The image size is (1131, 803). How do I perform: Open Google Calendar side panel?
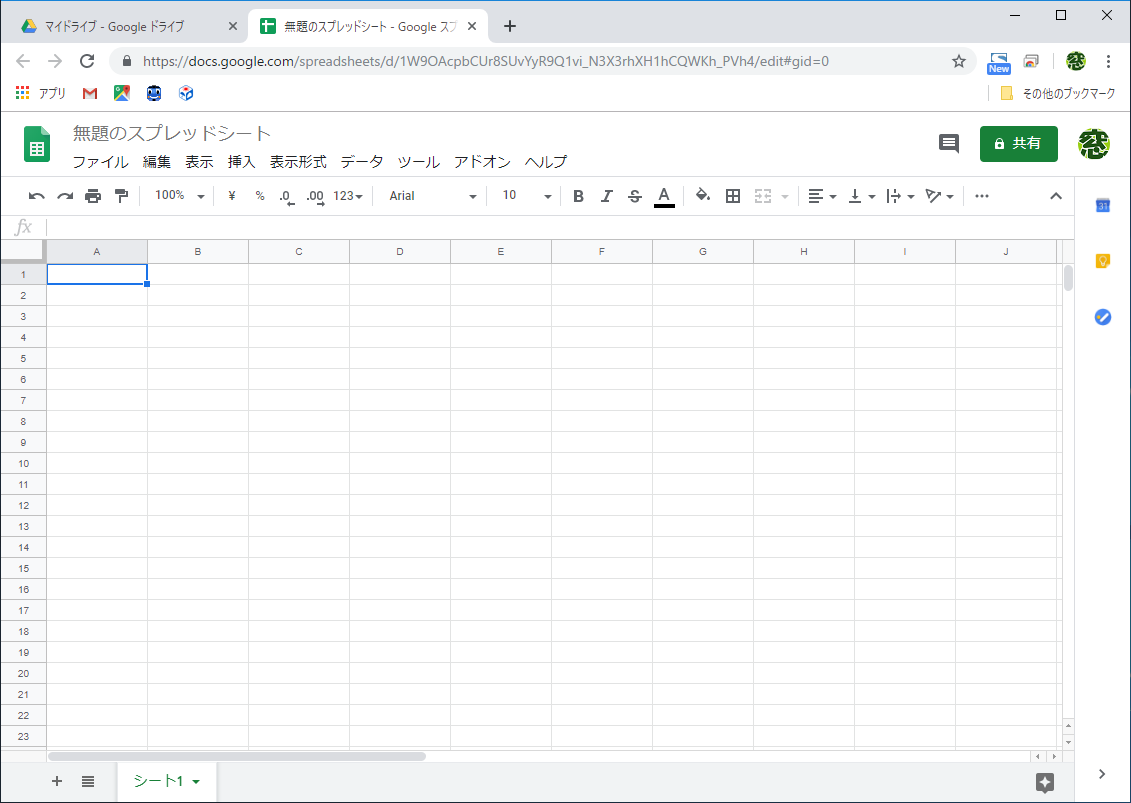pos(1101,205)
